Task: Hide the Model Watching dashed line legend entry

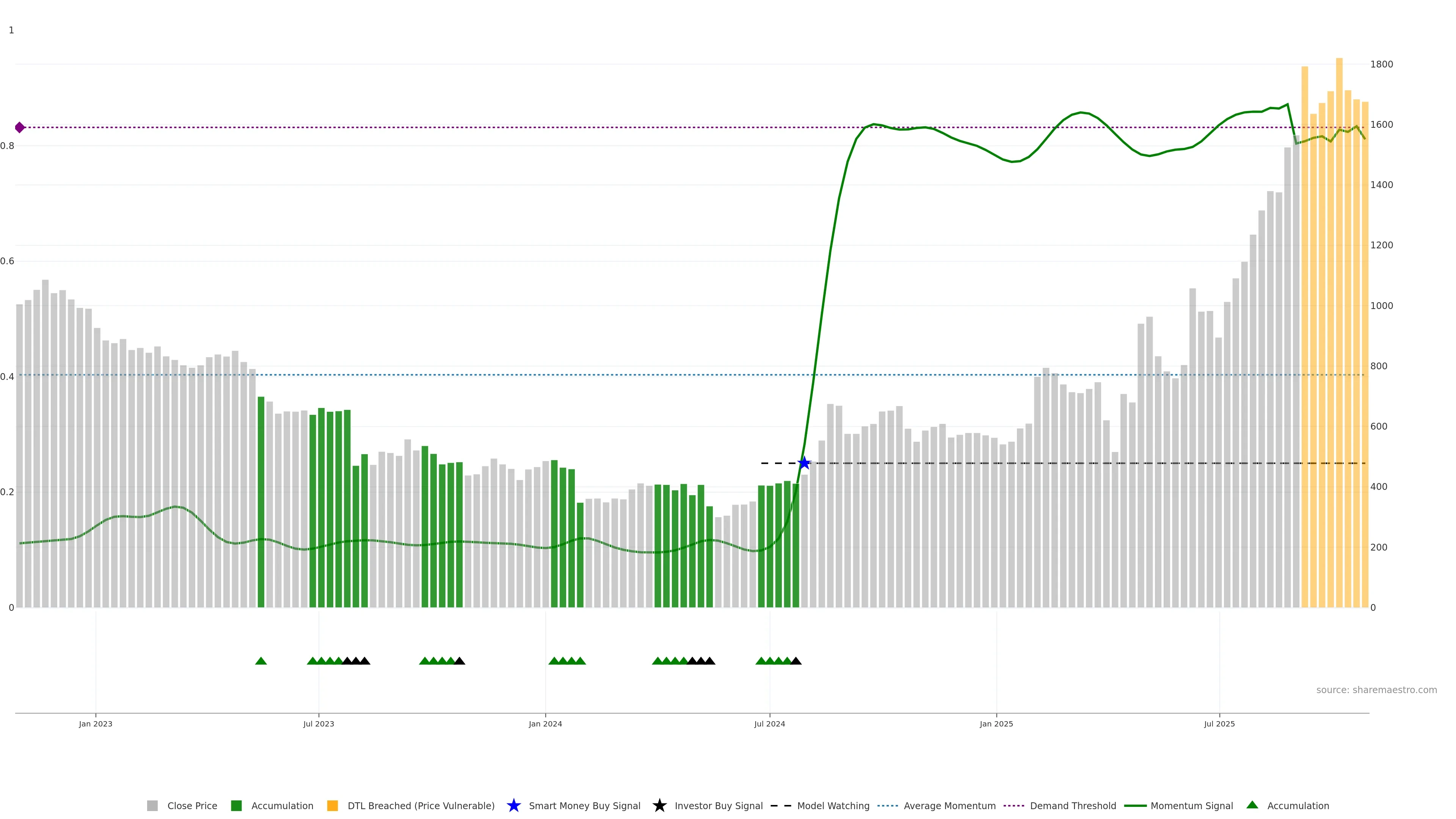Action: (x=833, y=805)
